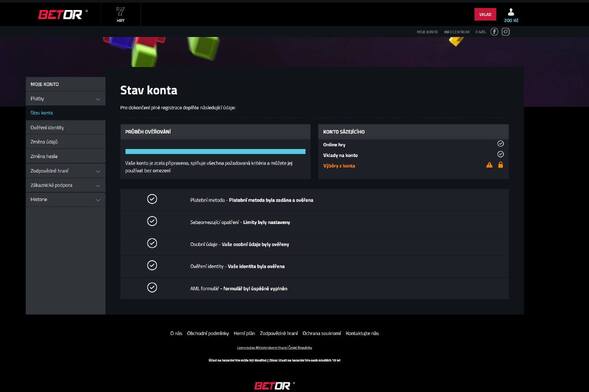589x392 pixels.
Task: Click the Vaše osobní údaje byly ověřeny text
Action: pos(255,244)
